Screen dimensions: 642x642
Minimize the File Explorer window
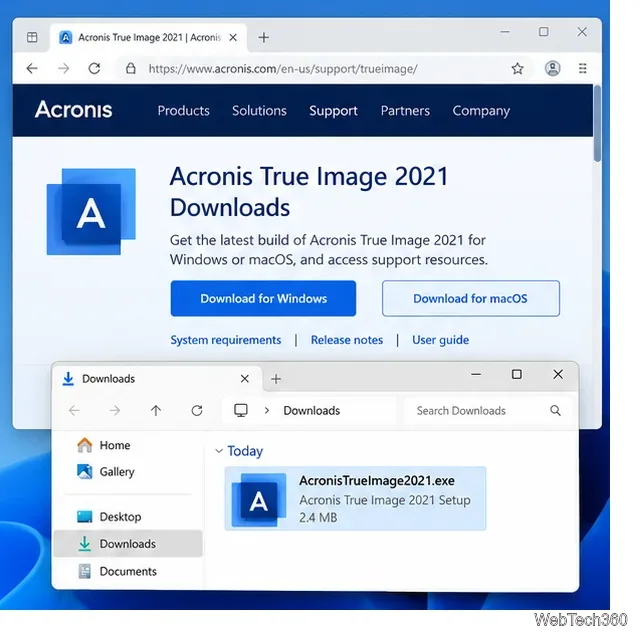(476, 374)
